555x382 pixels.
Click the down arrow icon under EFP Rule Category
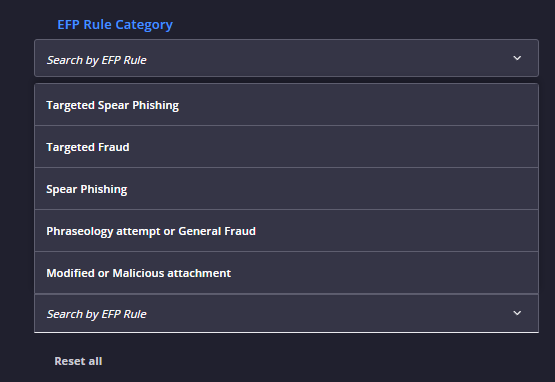click(x=517, y=58)
